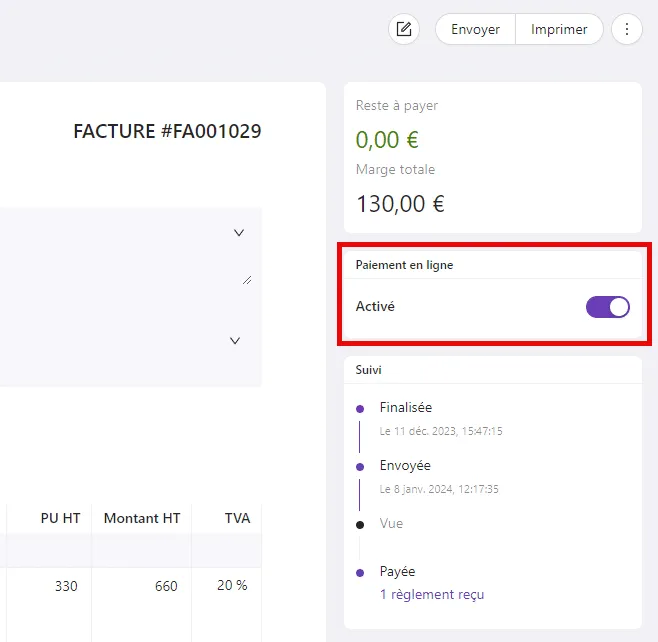Image resolution: width=658 pixels, height=642 pixels.
Task: Click the Imprimer button
Action: [x=559, y=29]
